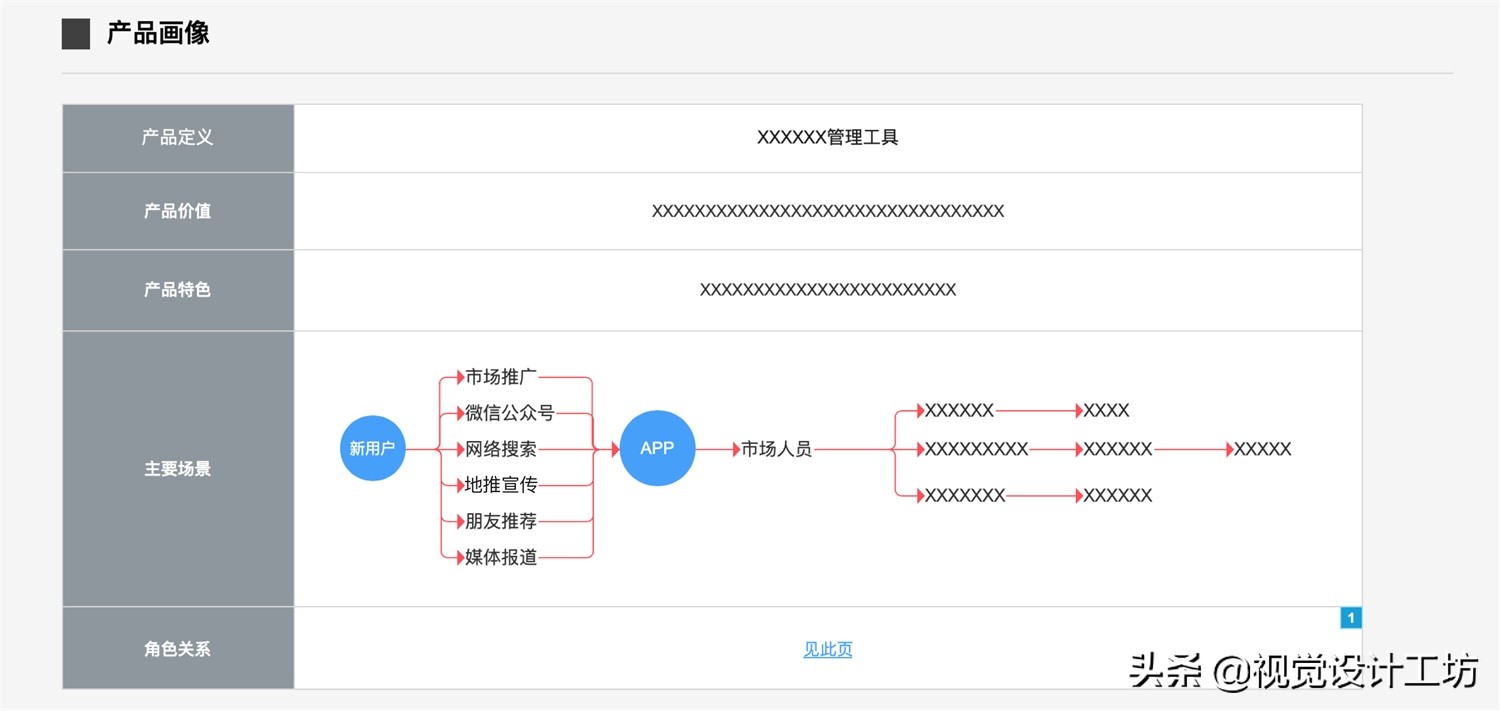Select the blue 新用户 circle node

372,448
